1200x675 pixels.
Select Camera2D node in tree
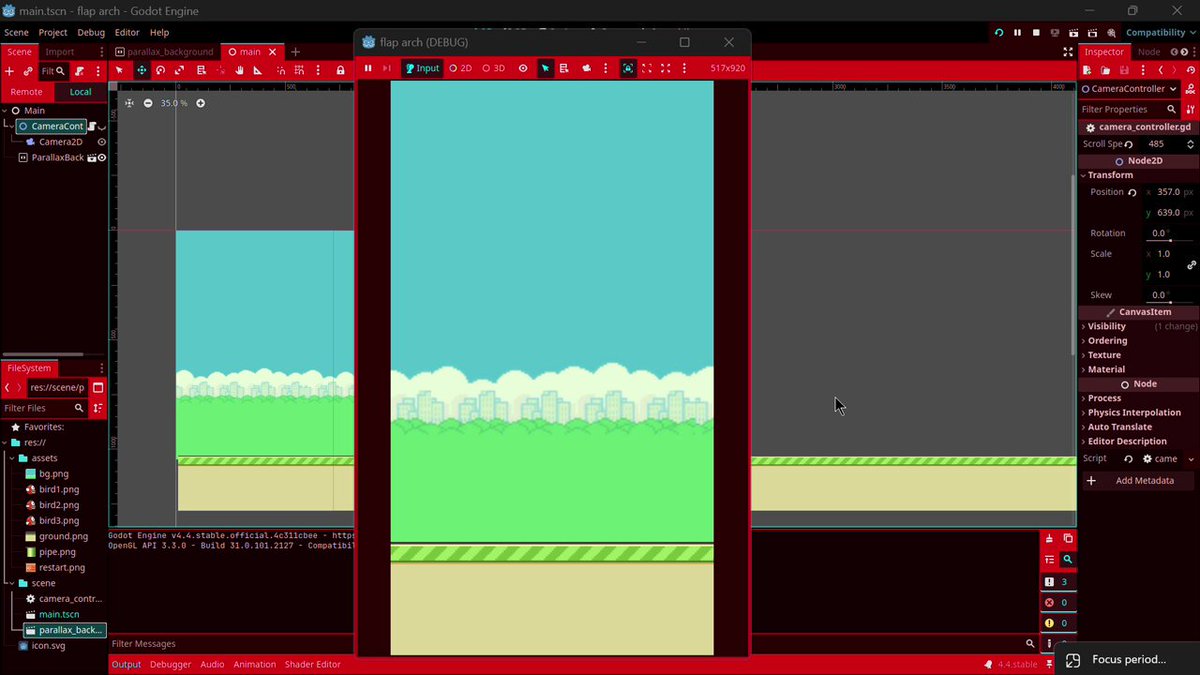[59, 142]
